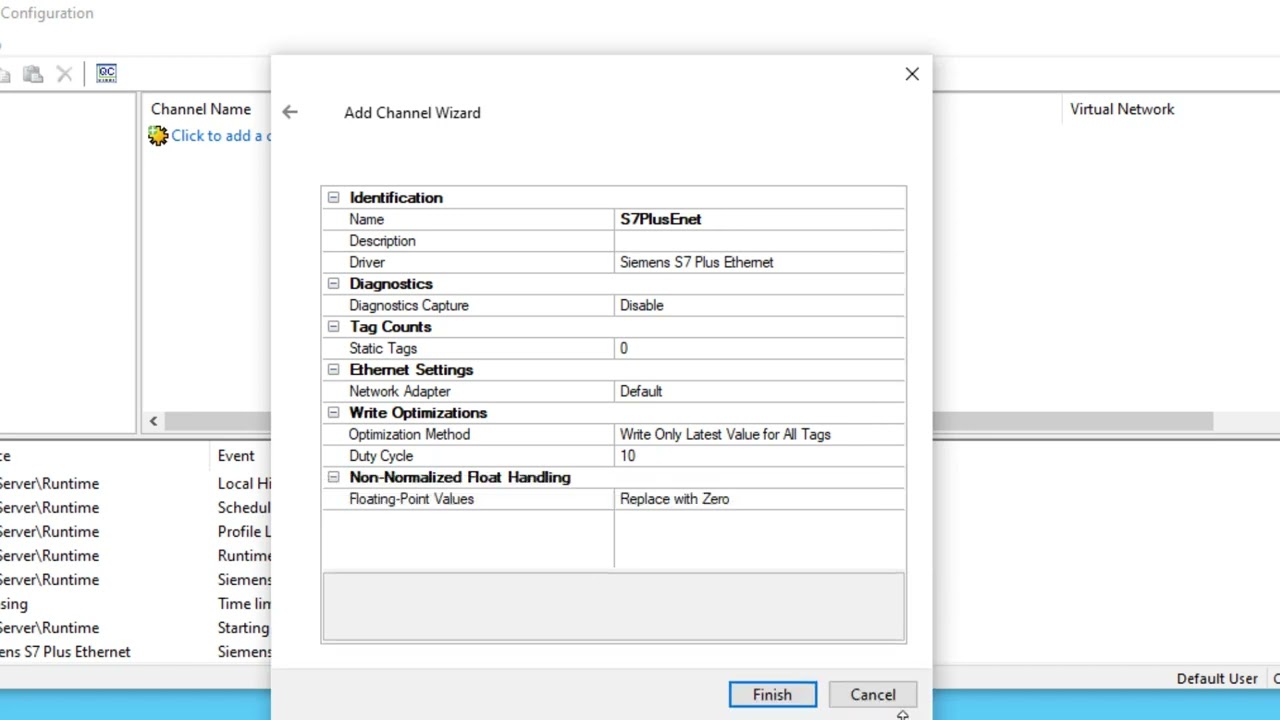Image resolution: width=1280 pixels, height=720 pixels.
Task: Collapse Non-Normalized Float Handling group
Action: click(x=334, y=478)
